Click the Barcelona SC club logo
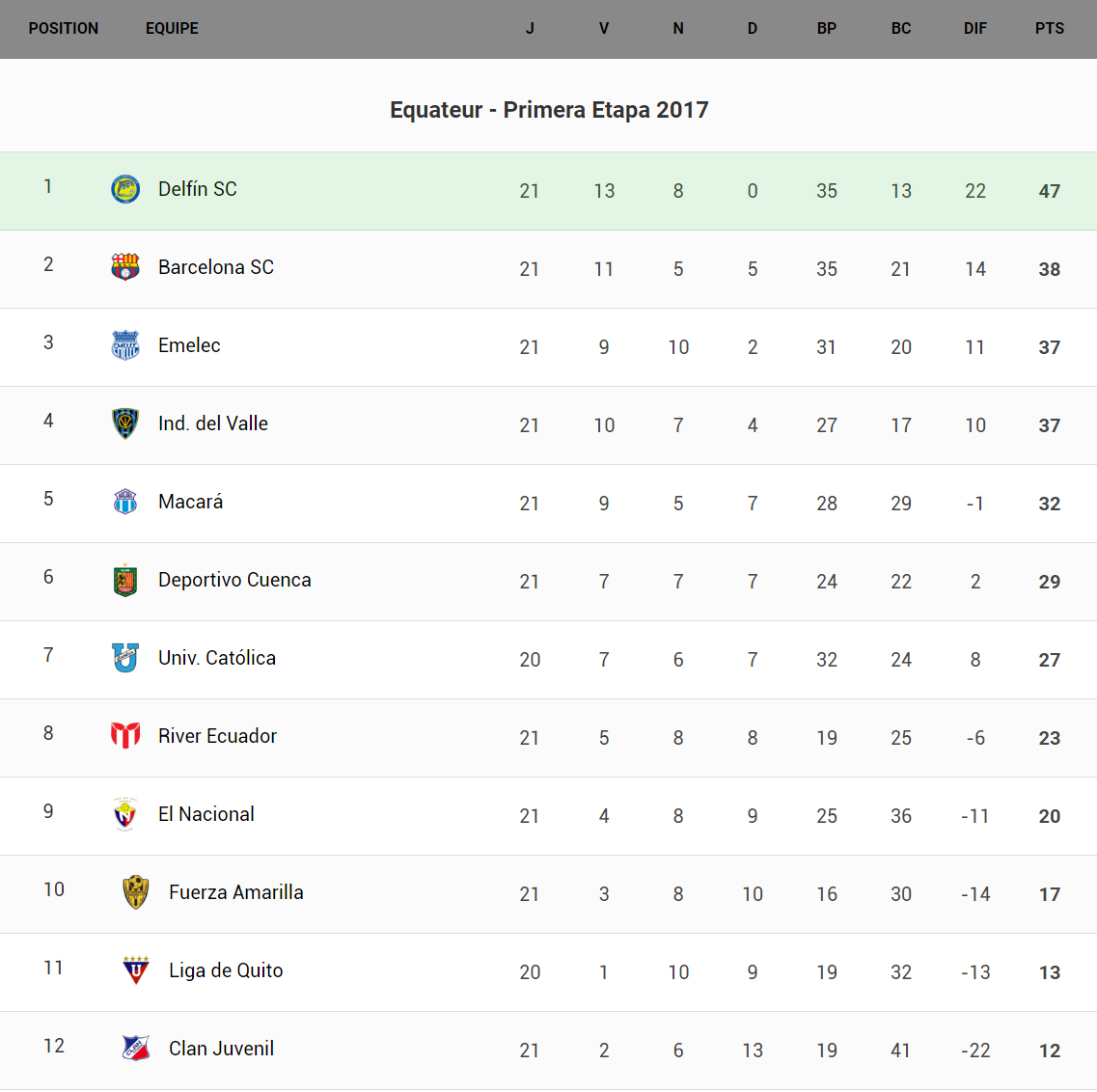The image size is (1097, 1092). tap(125, 267)
